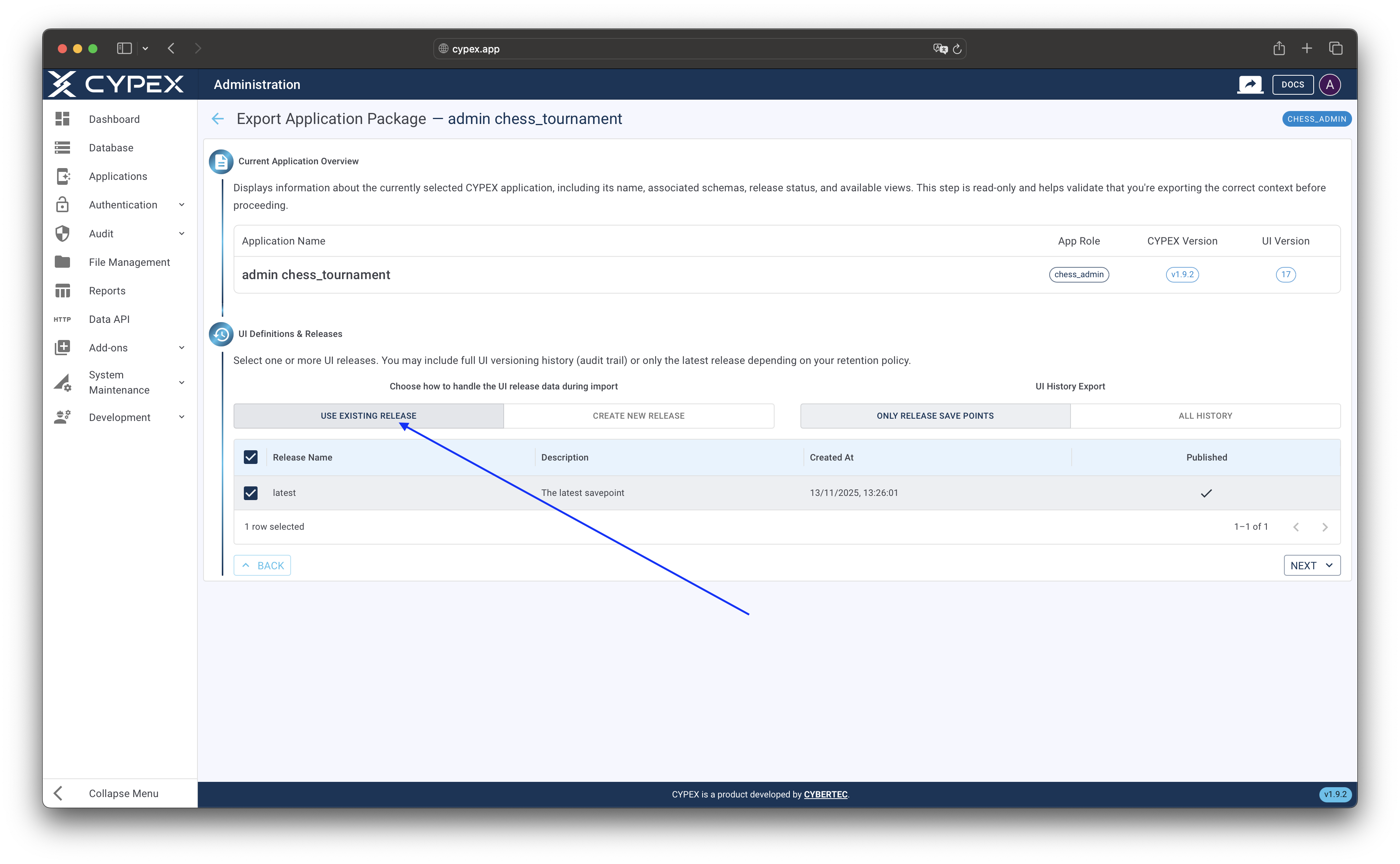Click the BACK button
1400x864 pixels.
point(262,565)
